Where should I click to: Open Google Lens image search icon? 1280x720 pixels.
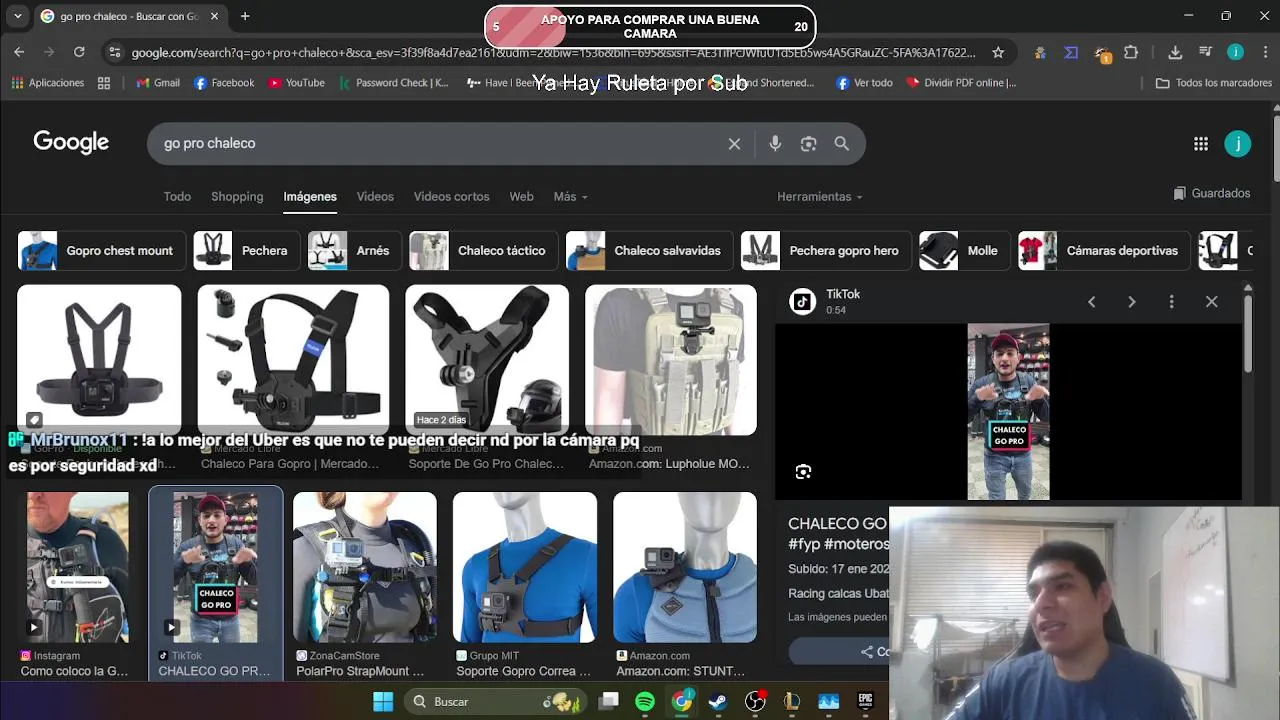(x=808, y=144)
